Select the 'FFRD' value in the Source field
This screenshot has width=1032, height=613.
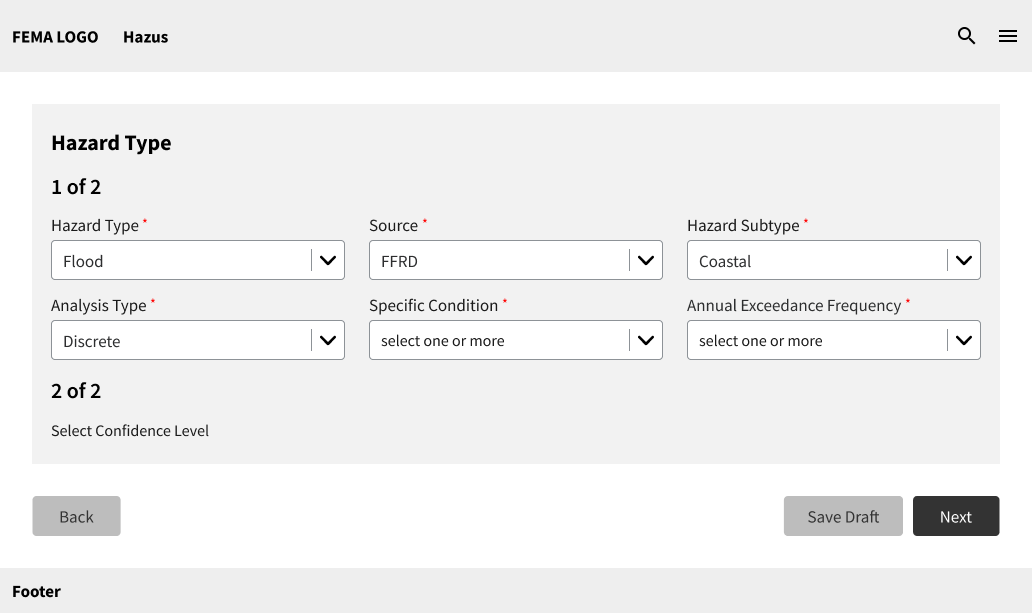tap(399, 261)
